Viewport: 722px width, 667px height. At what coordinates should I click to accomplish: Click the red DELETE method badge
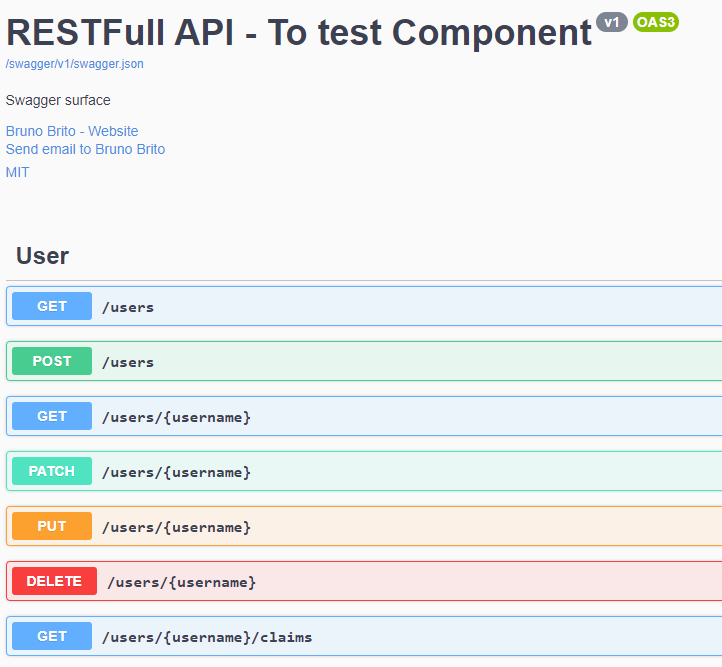click(54, 581)
